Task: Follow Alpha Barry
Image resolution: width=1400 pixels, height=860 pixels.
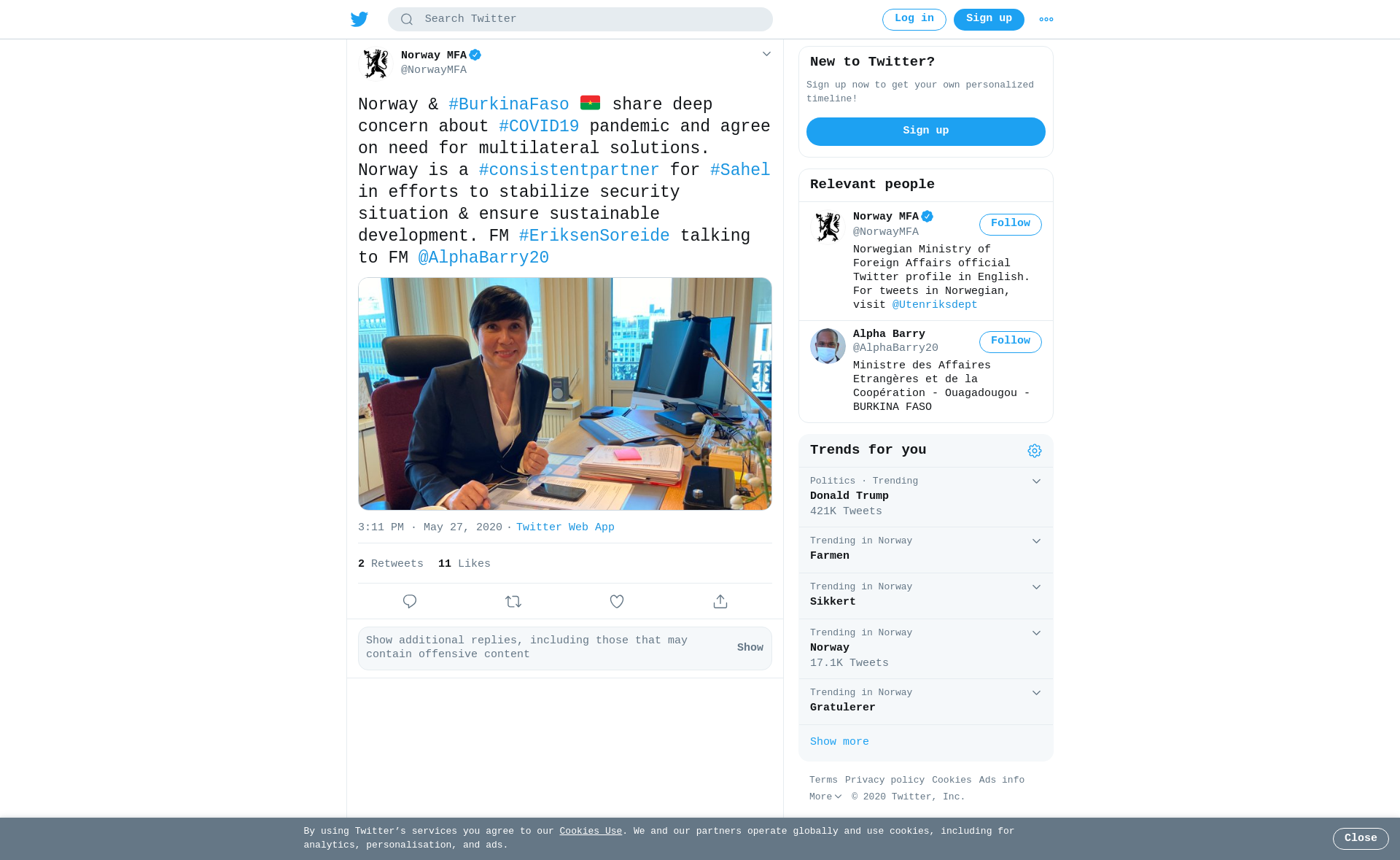Action: point(1011,341)
